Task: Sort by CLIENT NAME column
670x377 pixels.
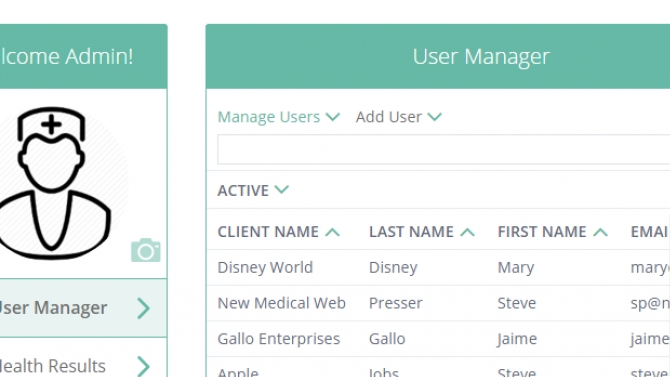Action: click(279, 232)
